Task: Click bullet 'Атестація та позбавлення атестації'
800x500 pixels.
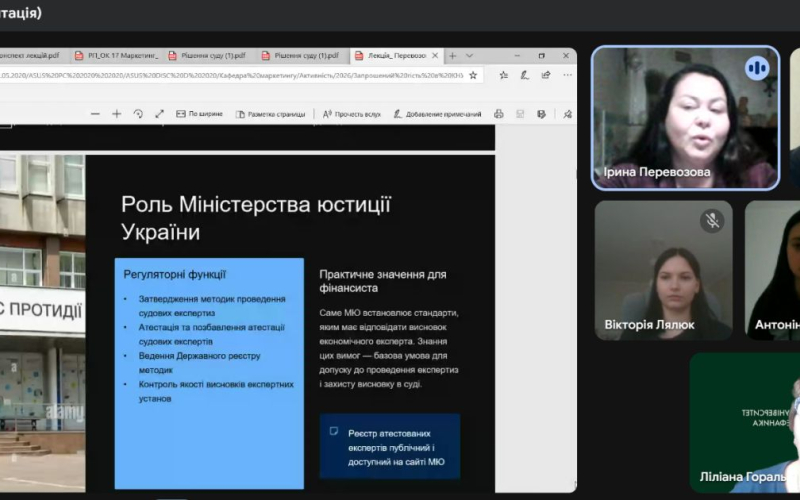Action: pos(211,334)
